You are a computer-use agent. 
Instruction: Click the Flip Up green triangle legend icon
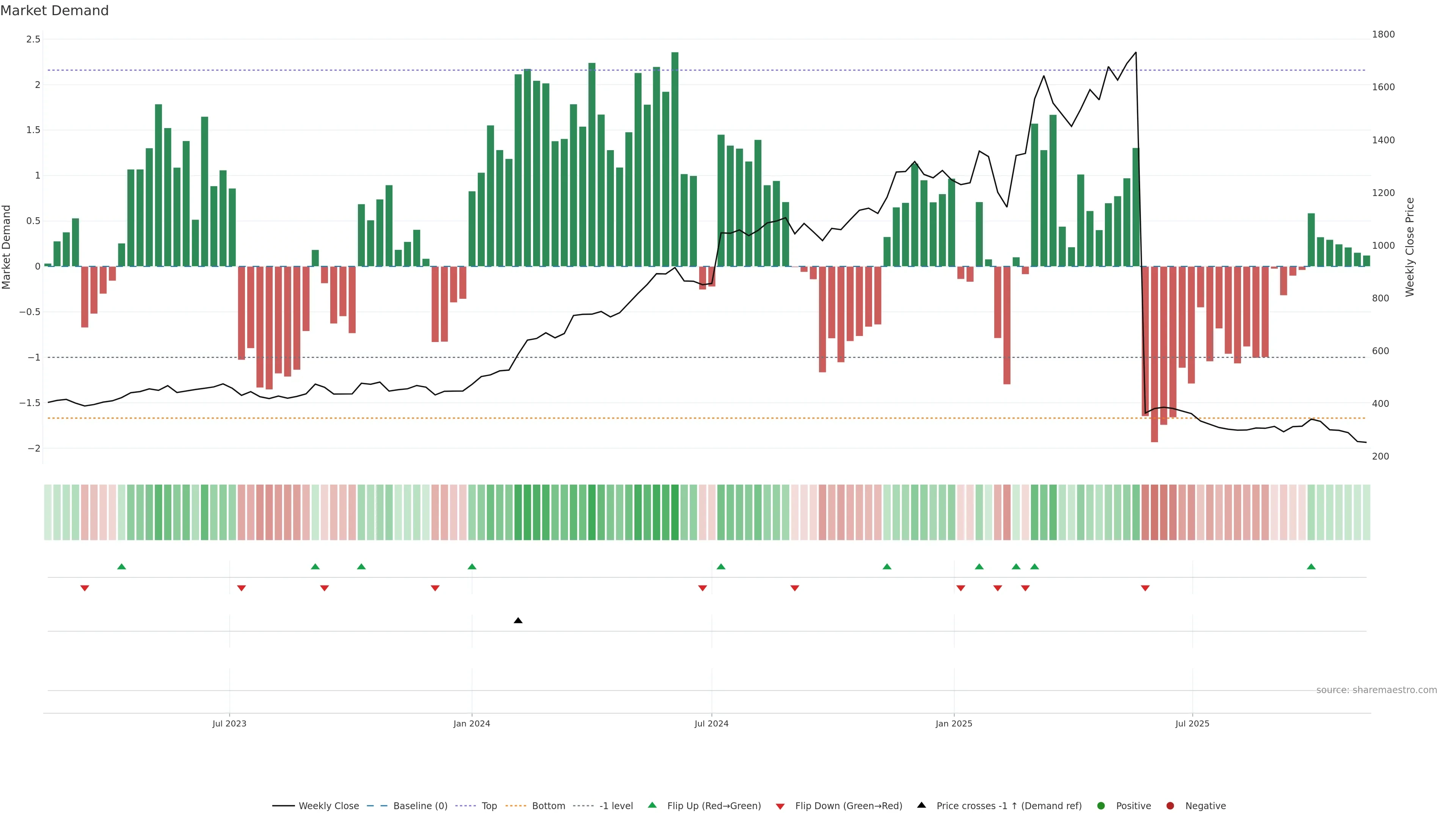tap(652, 805)
